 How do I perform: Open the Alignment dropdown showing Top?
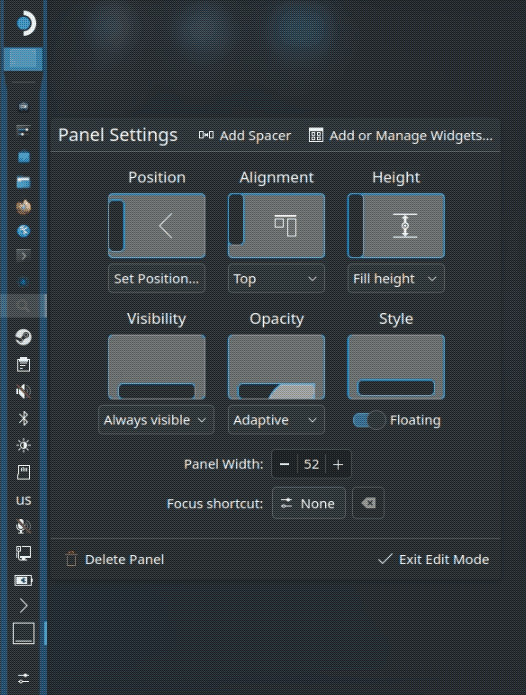point(276,279)
